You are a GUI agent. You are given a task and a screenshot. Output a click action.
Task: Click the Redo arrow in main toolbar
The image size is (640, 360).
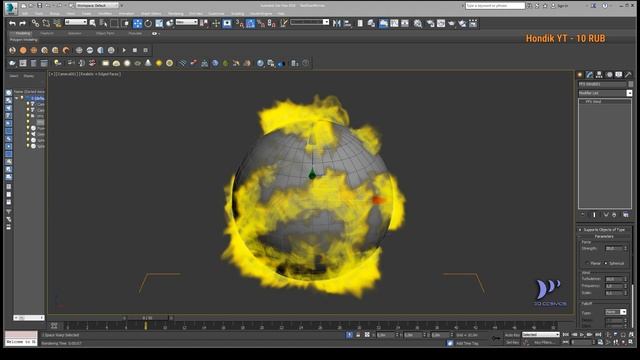(22, 23)
